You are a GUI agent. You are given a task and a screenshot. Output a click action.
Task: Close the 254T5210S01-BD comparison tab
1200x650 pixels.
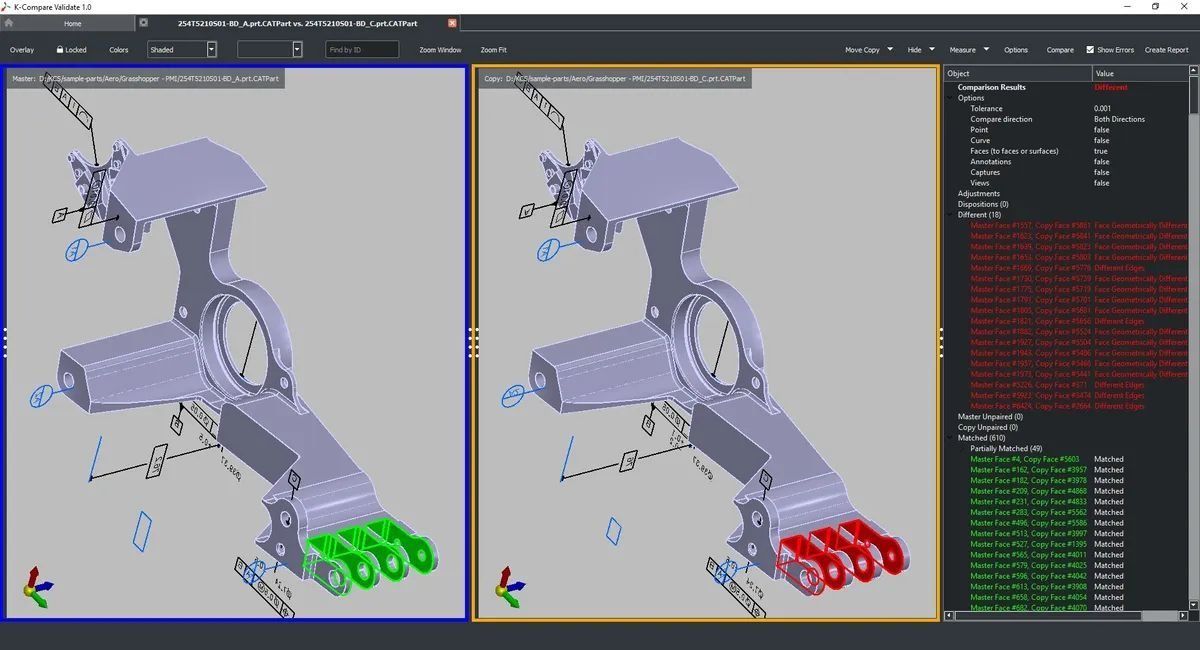(452, 22)
